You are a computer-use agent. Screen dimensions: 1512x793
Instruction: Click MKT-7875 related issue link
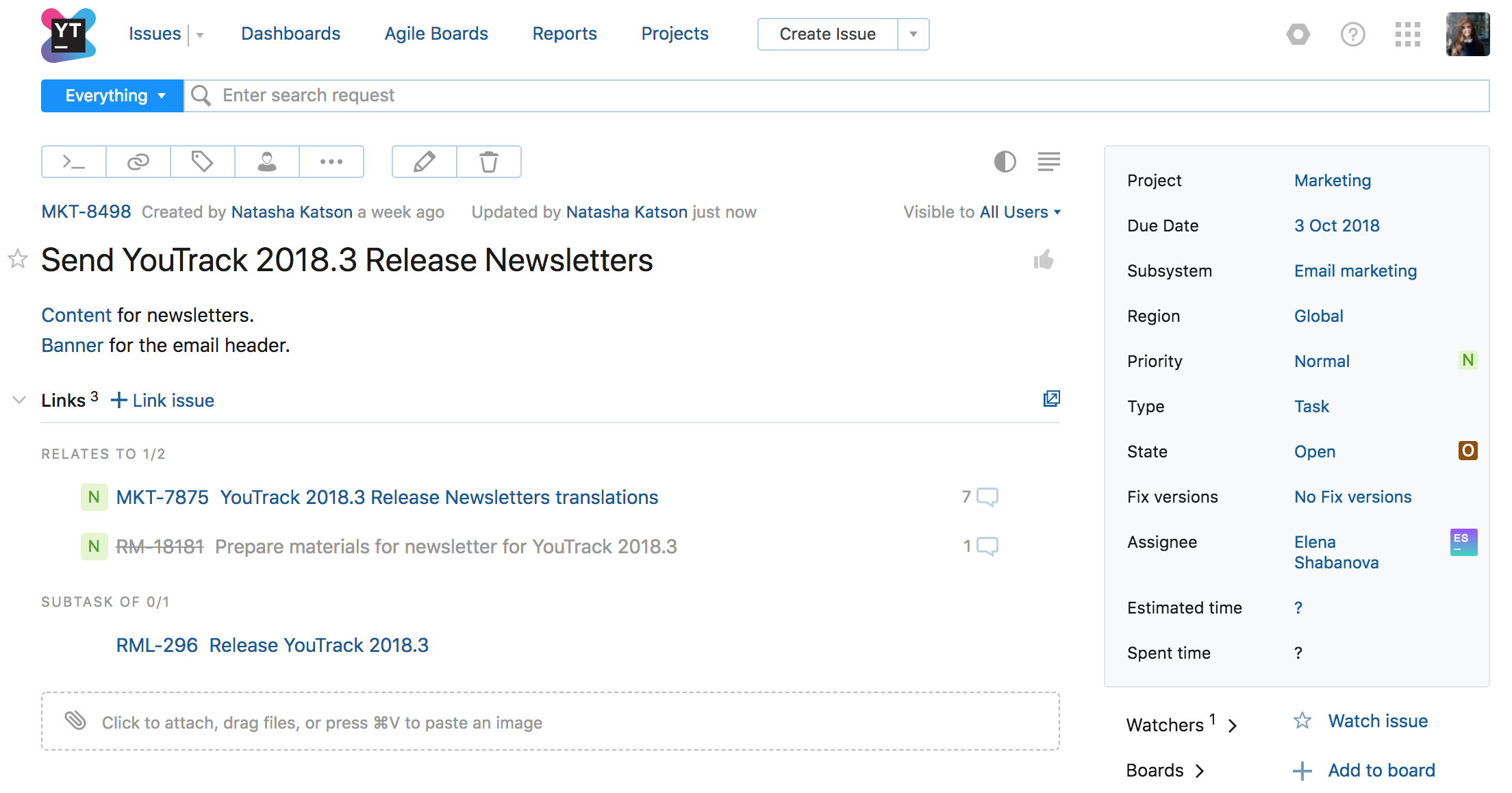point(159,496)
